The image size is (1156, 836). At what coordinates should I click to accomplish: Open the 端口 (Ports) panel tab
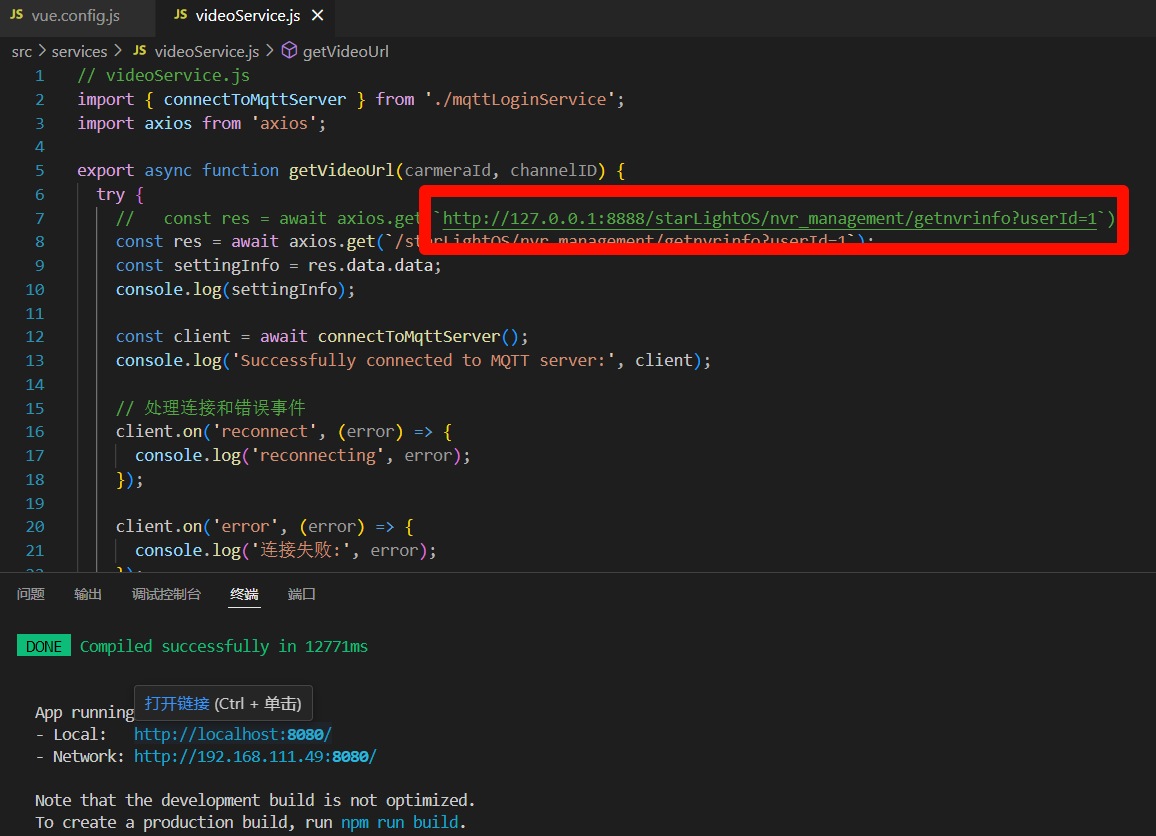302,594
